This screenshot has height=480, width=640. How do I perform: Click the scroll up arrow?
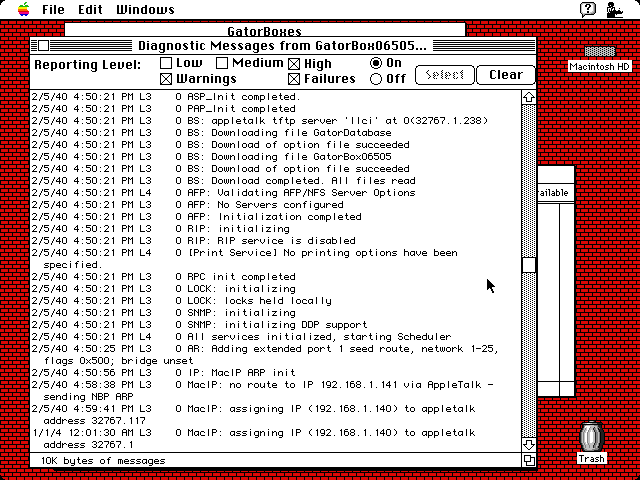coord(529,97)
